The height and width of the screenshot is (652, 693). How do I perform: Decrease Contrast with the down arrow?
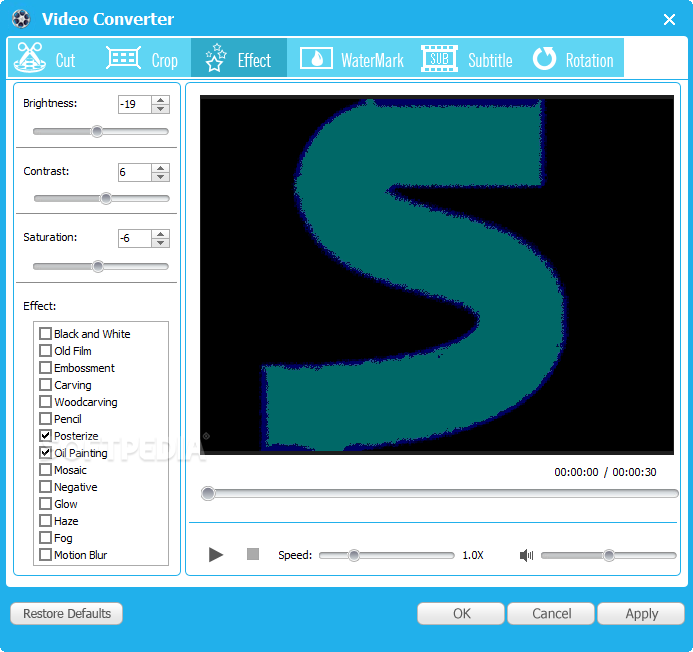[160, 177]
